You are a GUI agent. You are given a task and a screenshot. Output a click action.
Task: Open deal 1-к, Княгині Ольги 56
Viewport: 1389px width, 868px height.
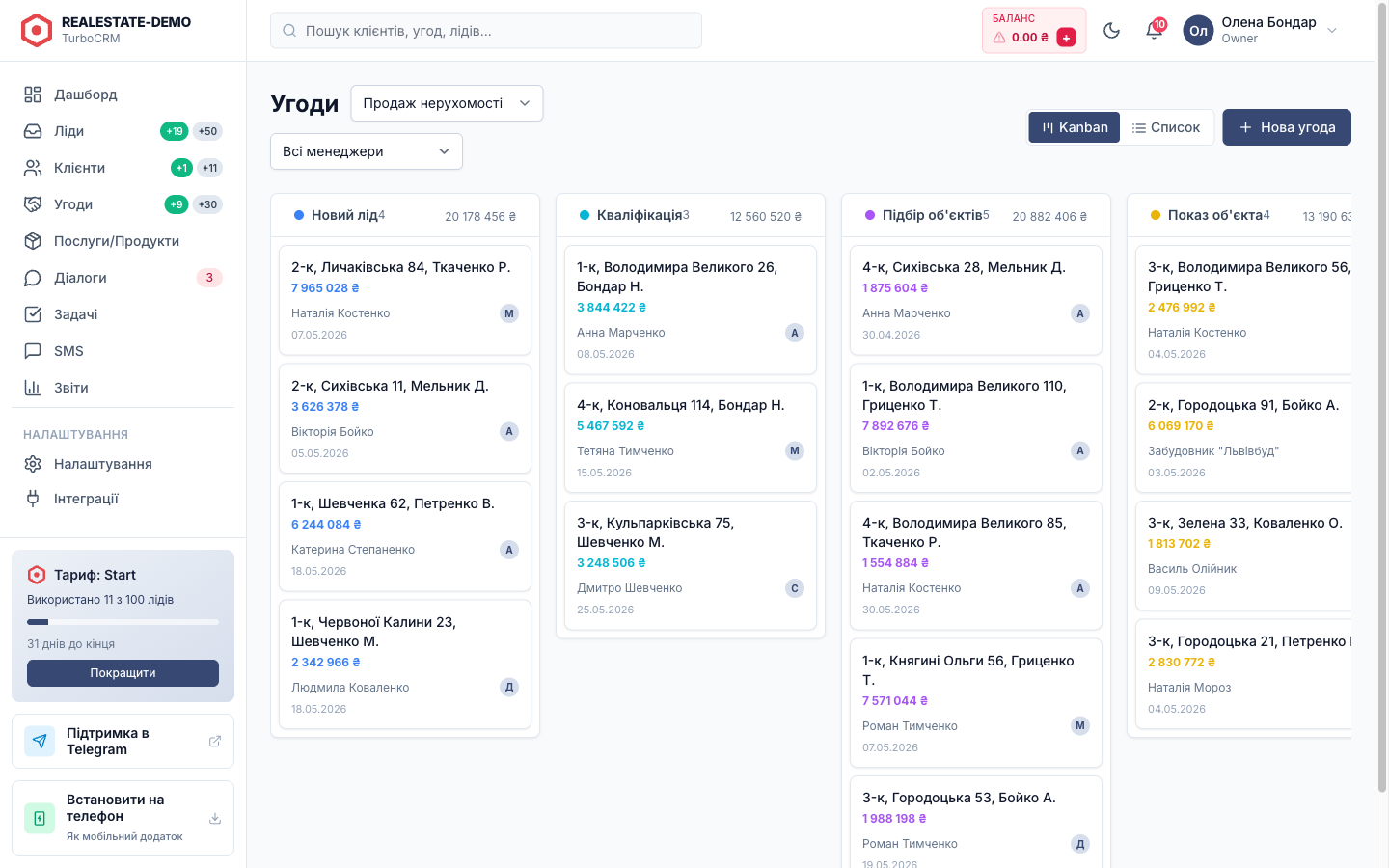coord(976,703)
